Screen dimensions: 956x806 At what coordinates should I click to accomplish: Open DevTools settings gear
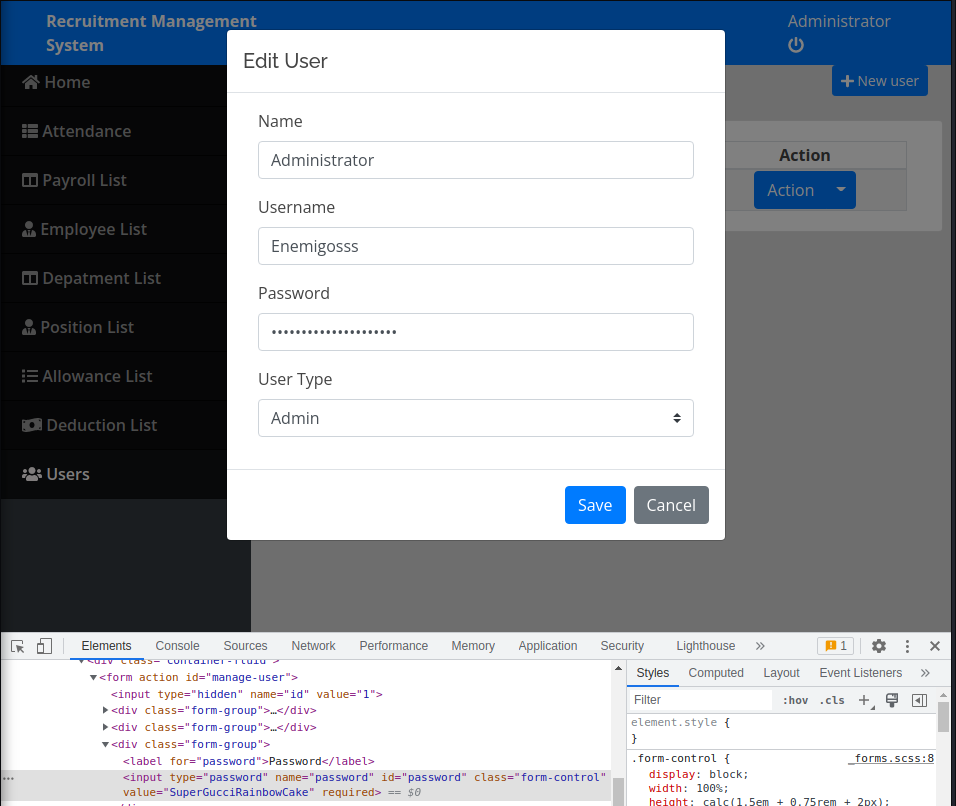879,646
